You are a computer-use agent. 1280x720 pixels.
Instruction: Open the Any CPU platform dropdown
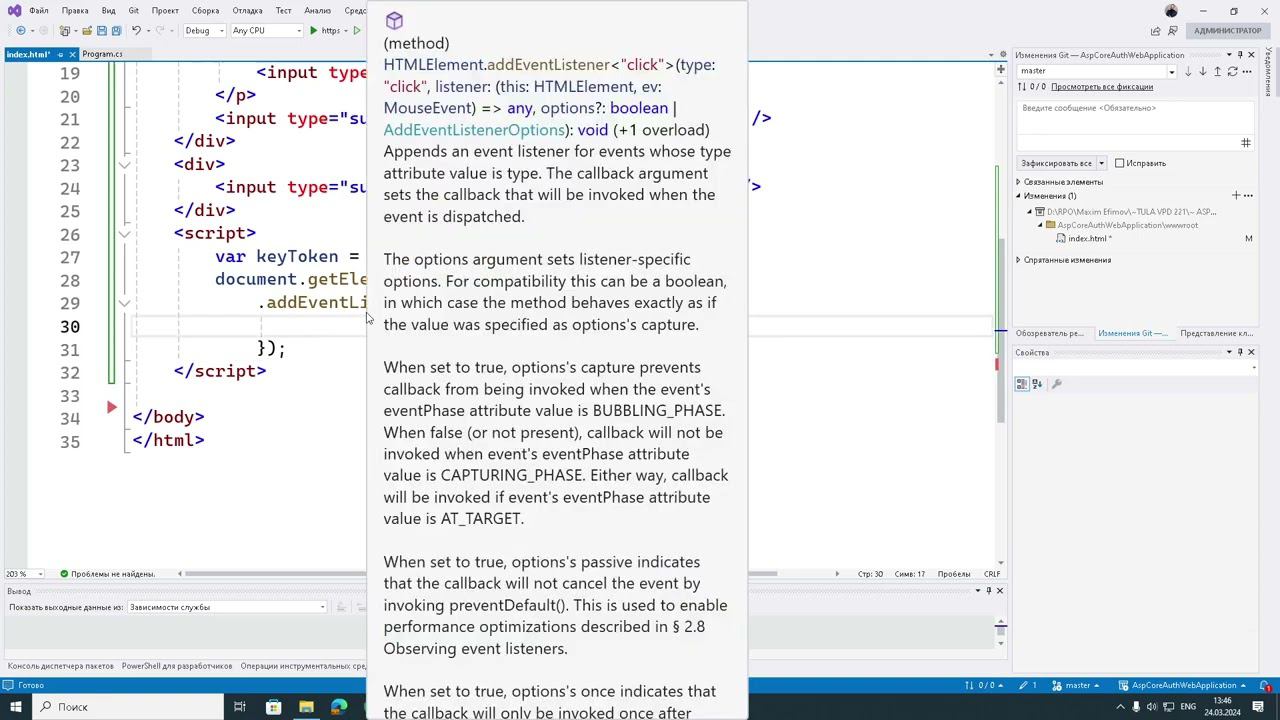pyautogui.click(x=266, y=31)
